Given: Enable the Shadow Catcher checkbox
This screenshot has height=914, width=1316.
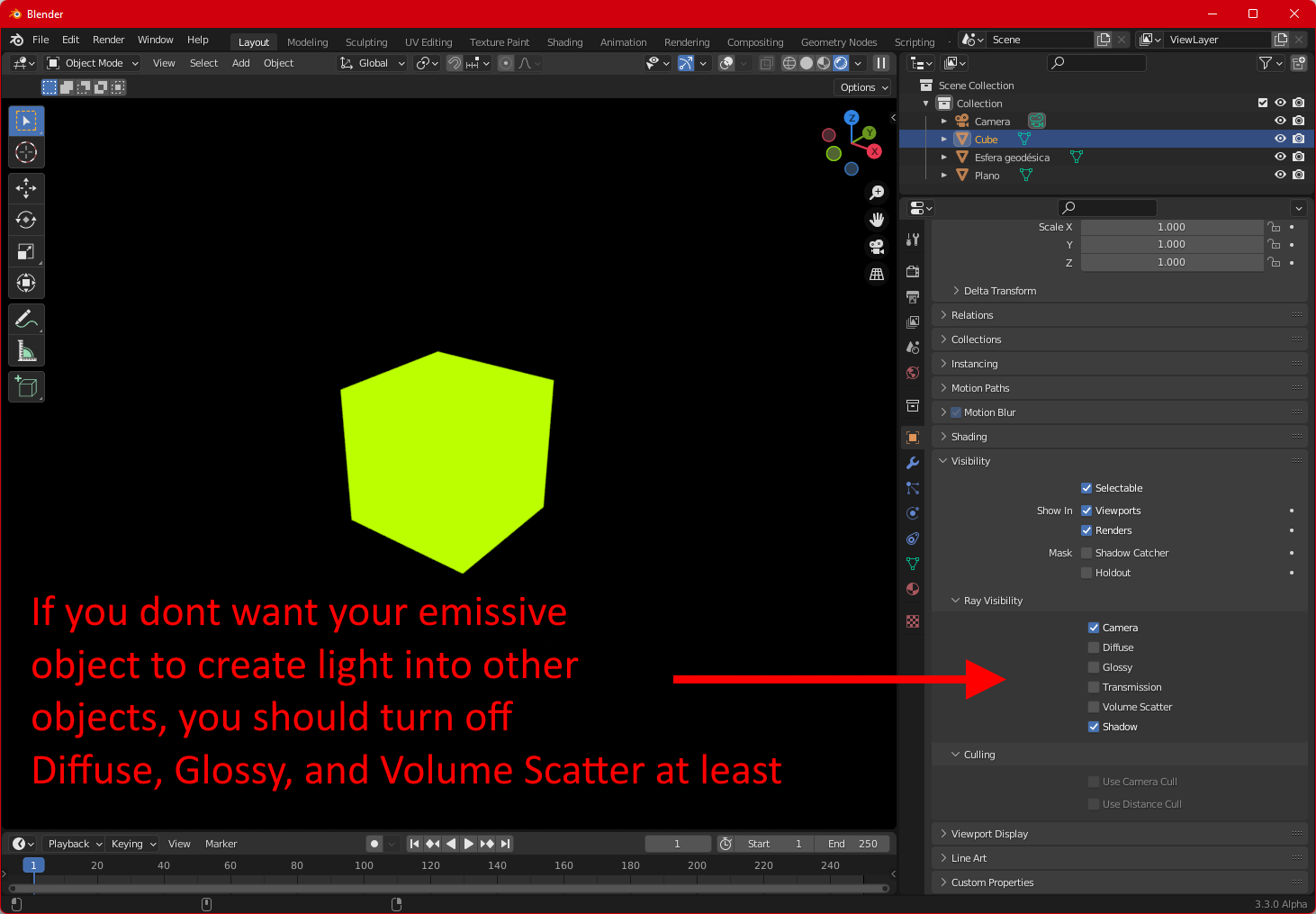Looking at the screenshot, I should (x=1086, y=553).
